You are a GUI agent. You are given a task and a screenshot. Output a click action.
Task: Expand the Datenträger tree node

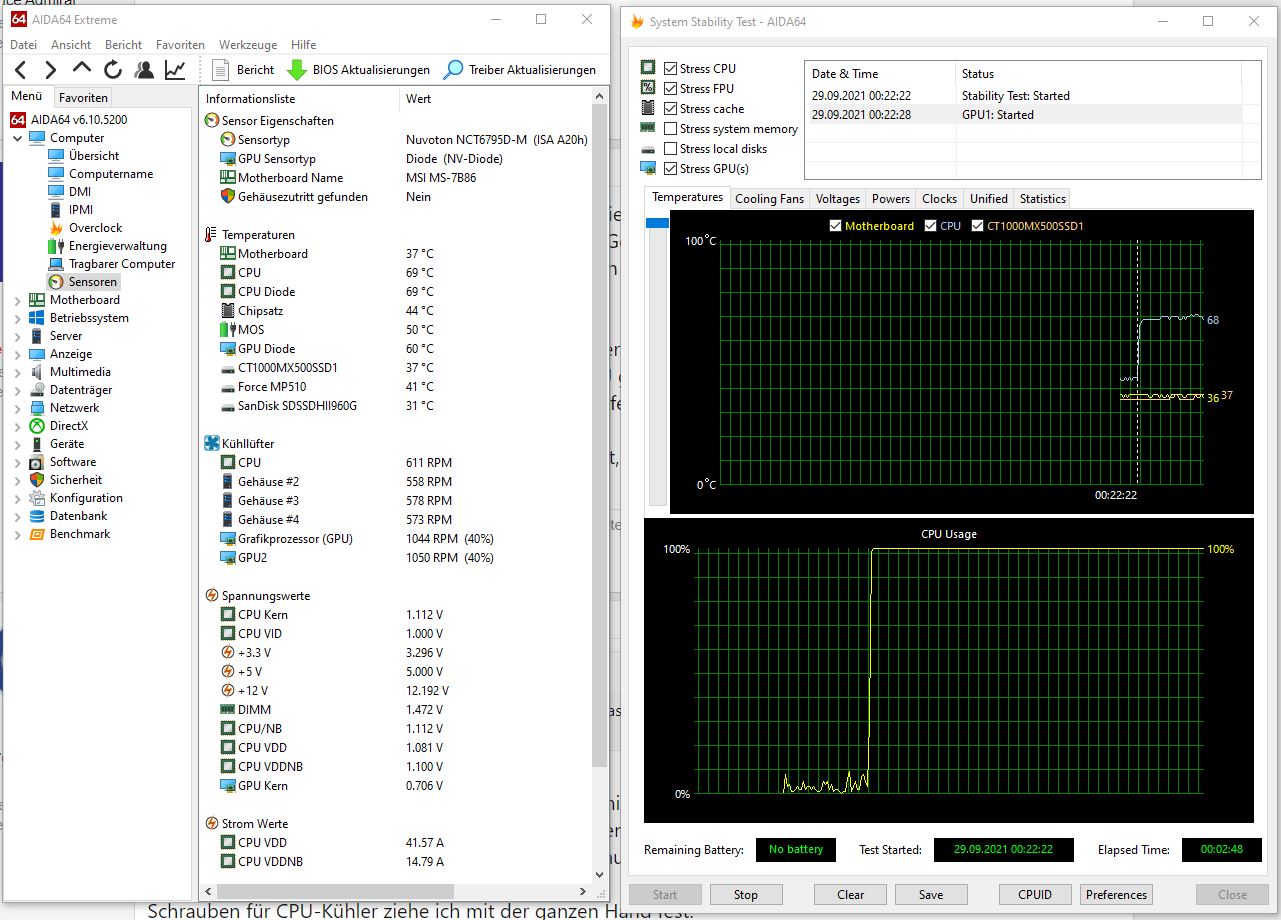18,390
